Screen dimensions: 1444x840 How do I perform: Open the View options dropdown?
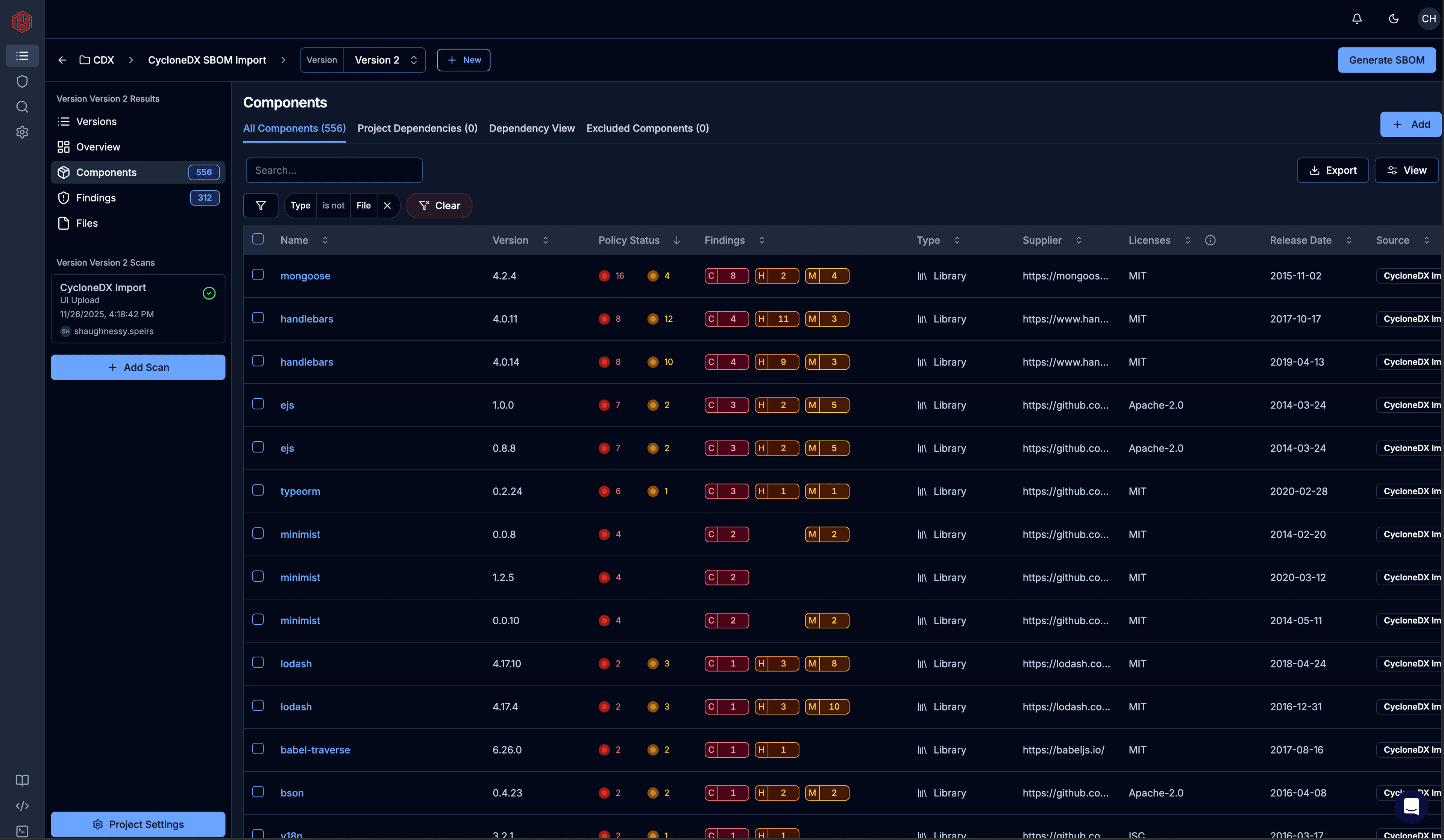pyautogui.click(x=1406, y=171)
